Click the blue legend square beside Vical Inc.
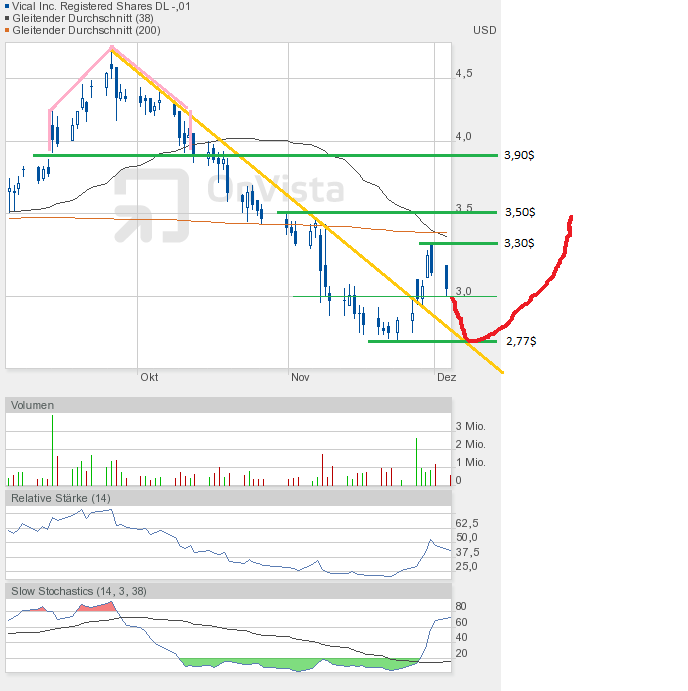The width and height of the screenshot is (688, 691). 7,6
